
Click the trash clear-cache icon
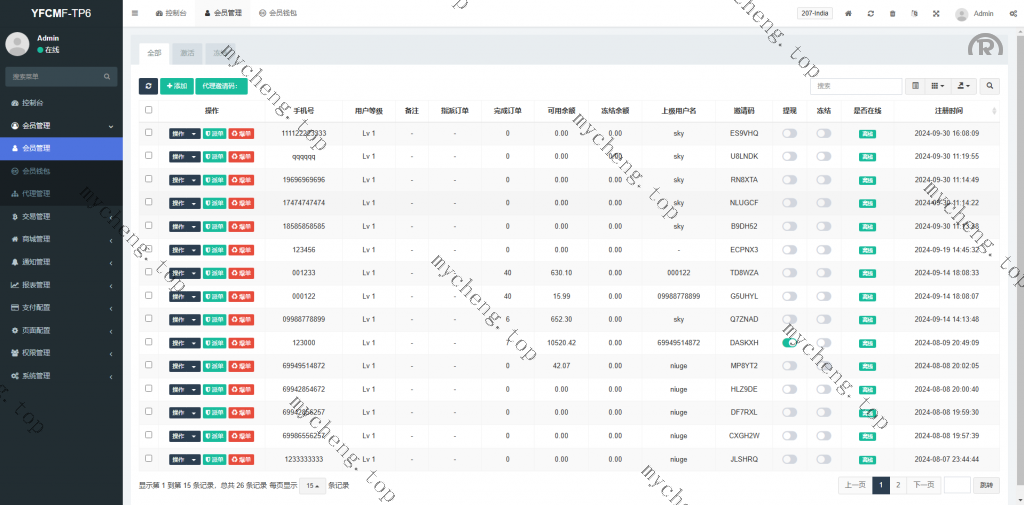tap(892, 14)
